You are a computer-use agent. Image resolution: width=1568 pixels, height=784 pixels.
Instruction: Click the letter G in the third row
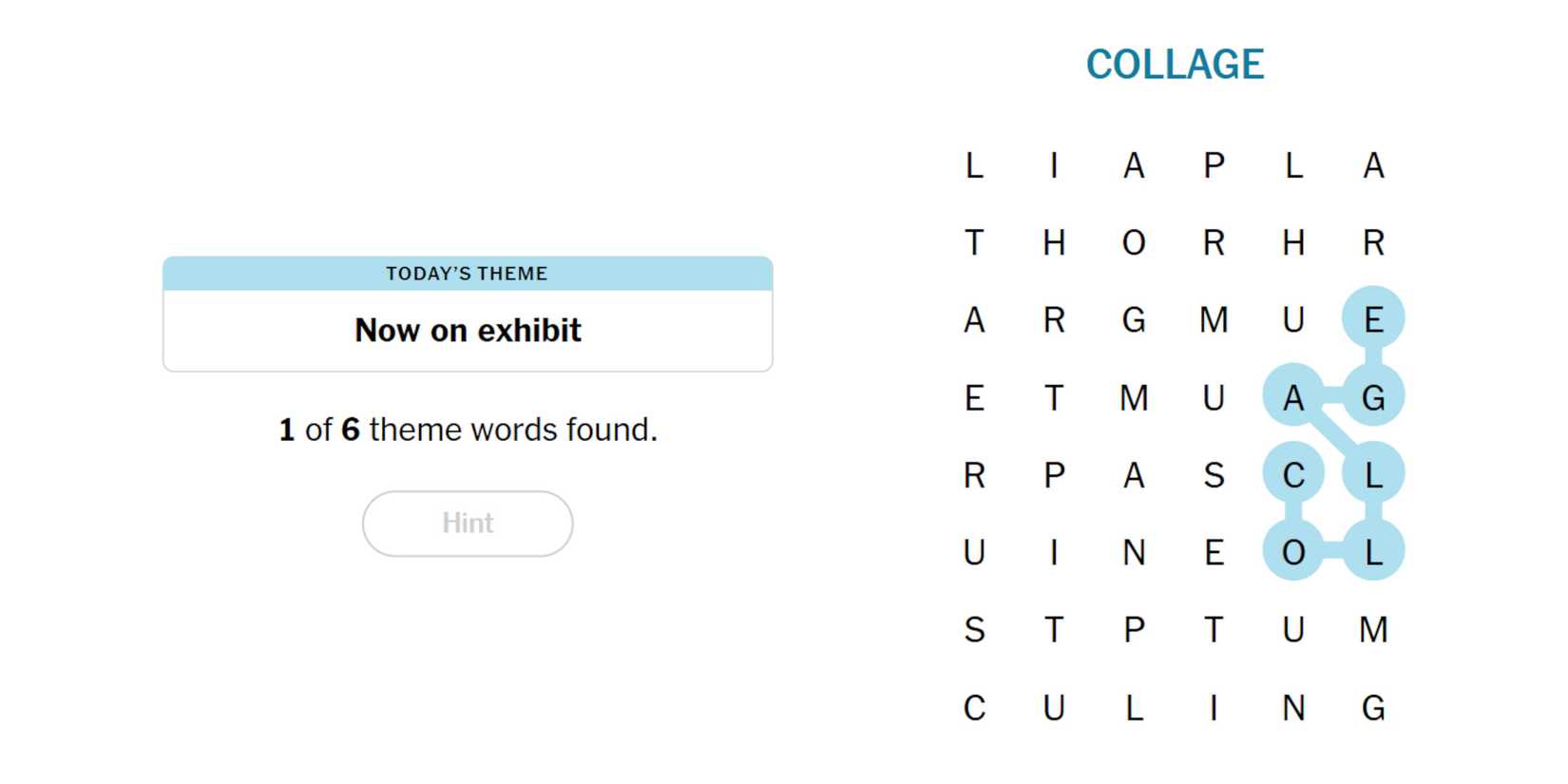click(x=1134, y=319)
